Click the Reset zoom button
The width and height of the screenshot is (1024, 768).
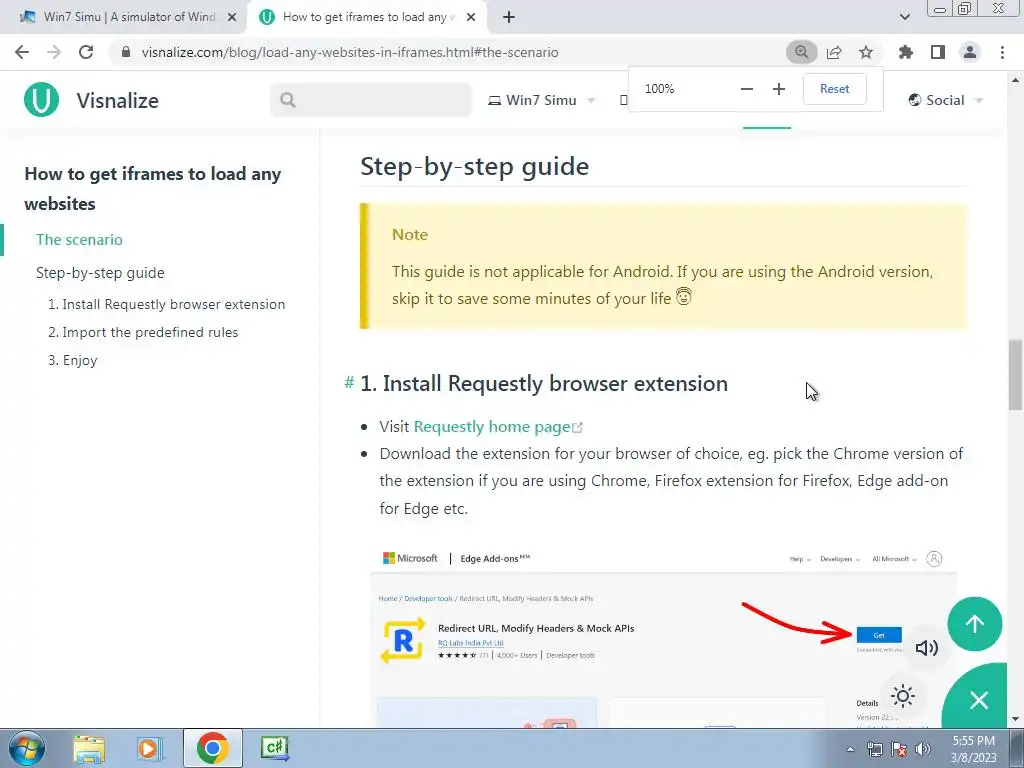[x=834, y=89]
